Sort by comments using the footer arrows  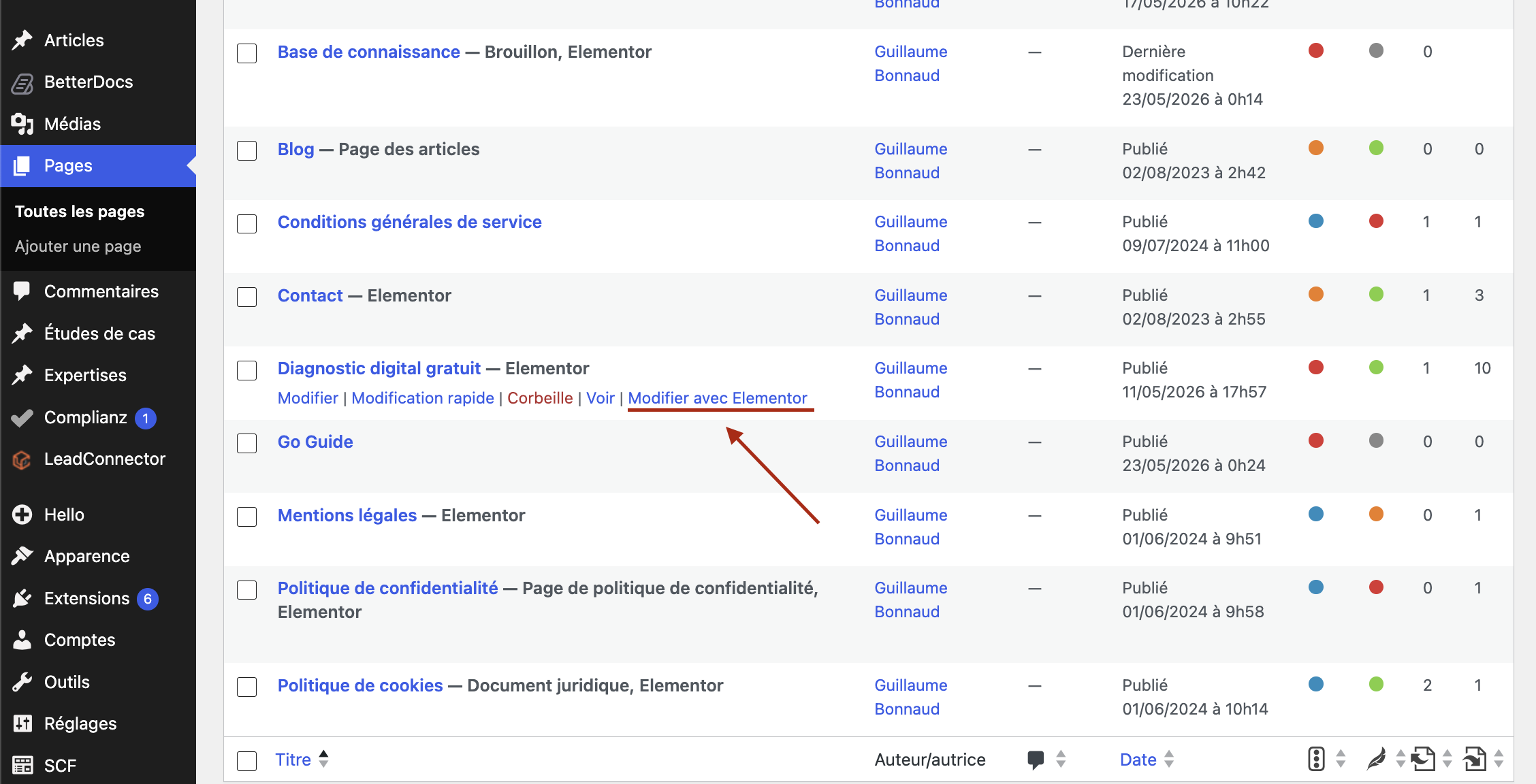coord(1061,759)
